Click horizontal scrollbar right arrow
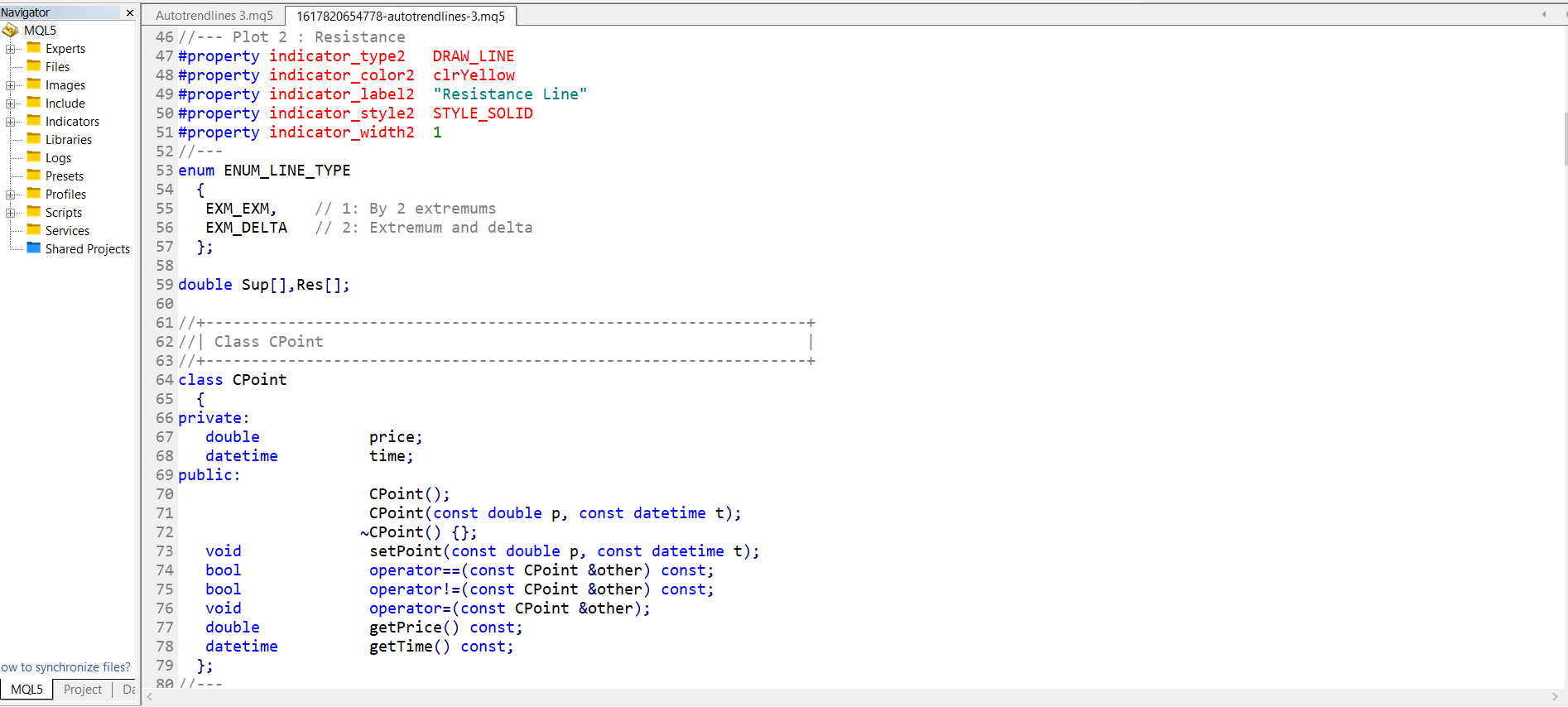The height and width of the screenshot is (707, 1568). [x=1555, y=697]
